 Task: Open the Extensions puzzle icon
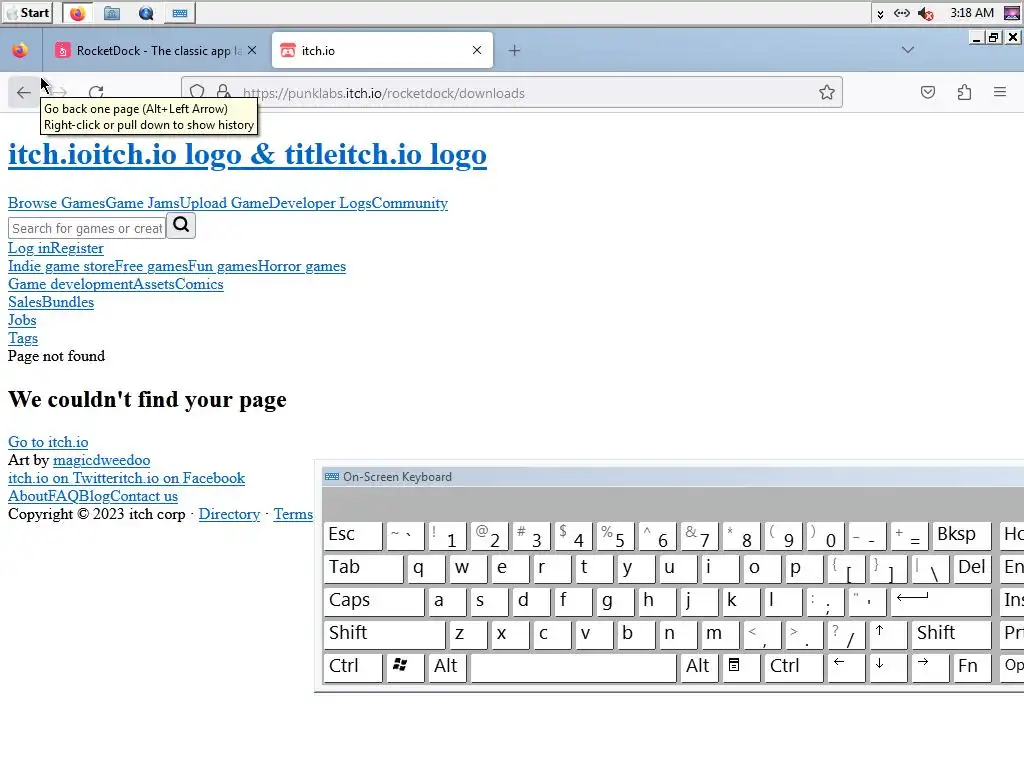964,93
